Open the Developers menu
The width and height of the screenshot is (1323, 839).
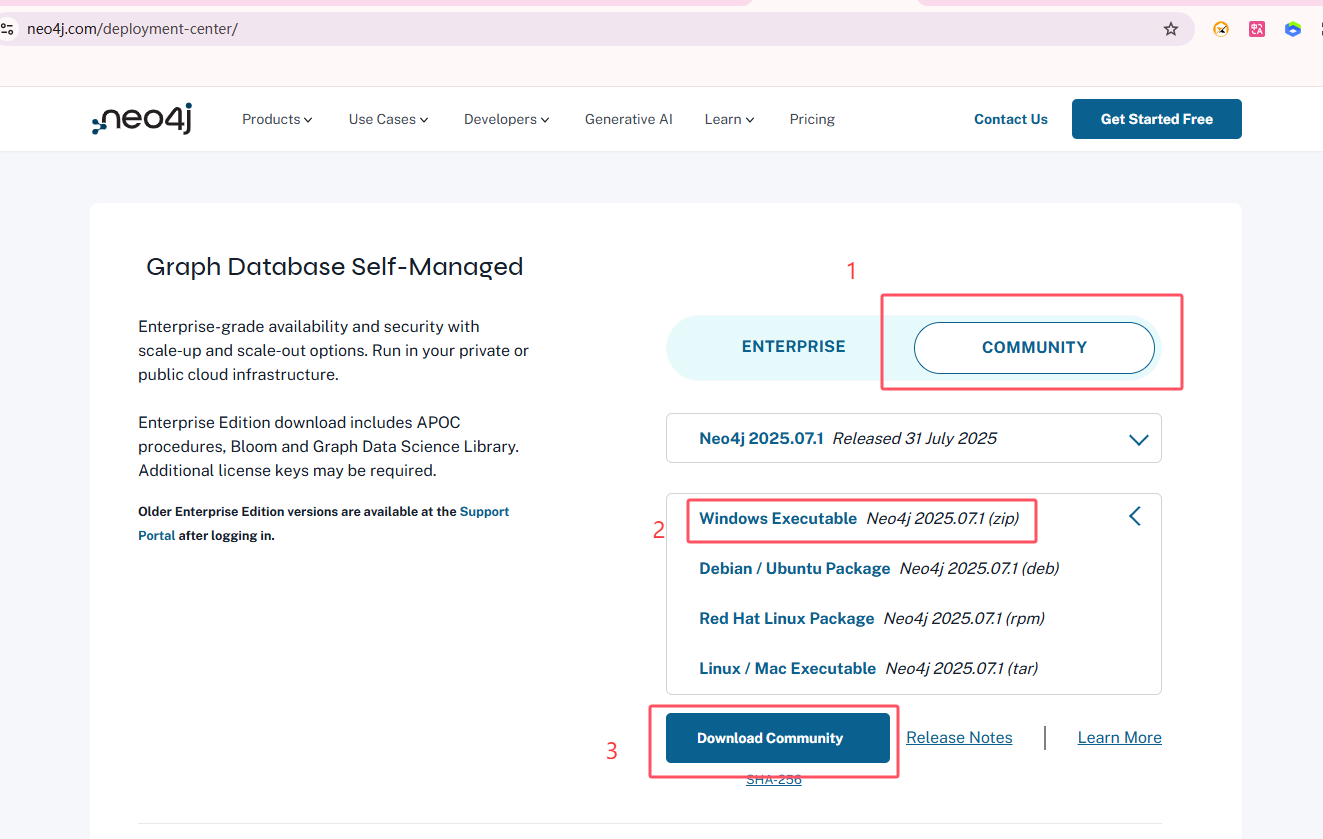tap(506, 119)
